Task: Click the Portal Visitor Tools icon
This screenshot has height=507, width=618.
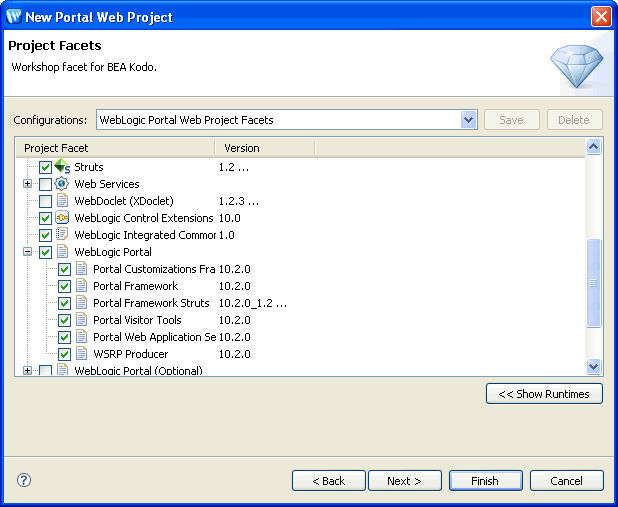Action: coord(82,319)
